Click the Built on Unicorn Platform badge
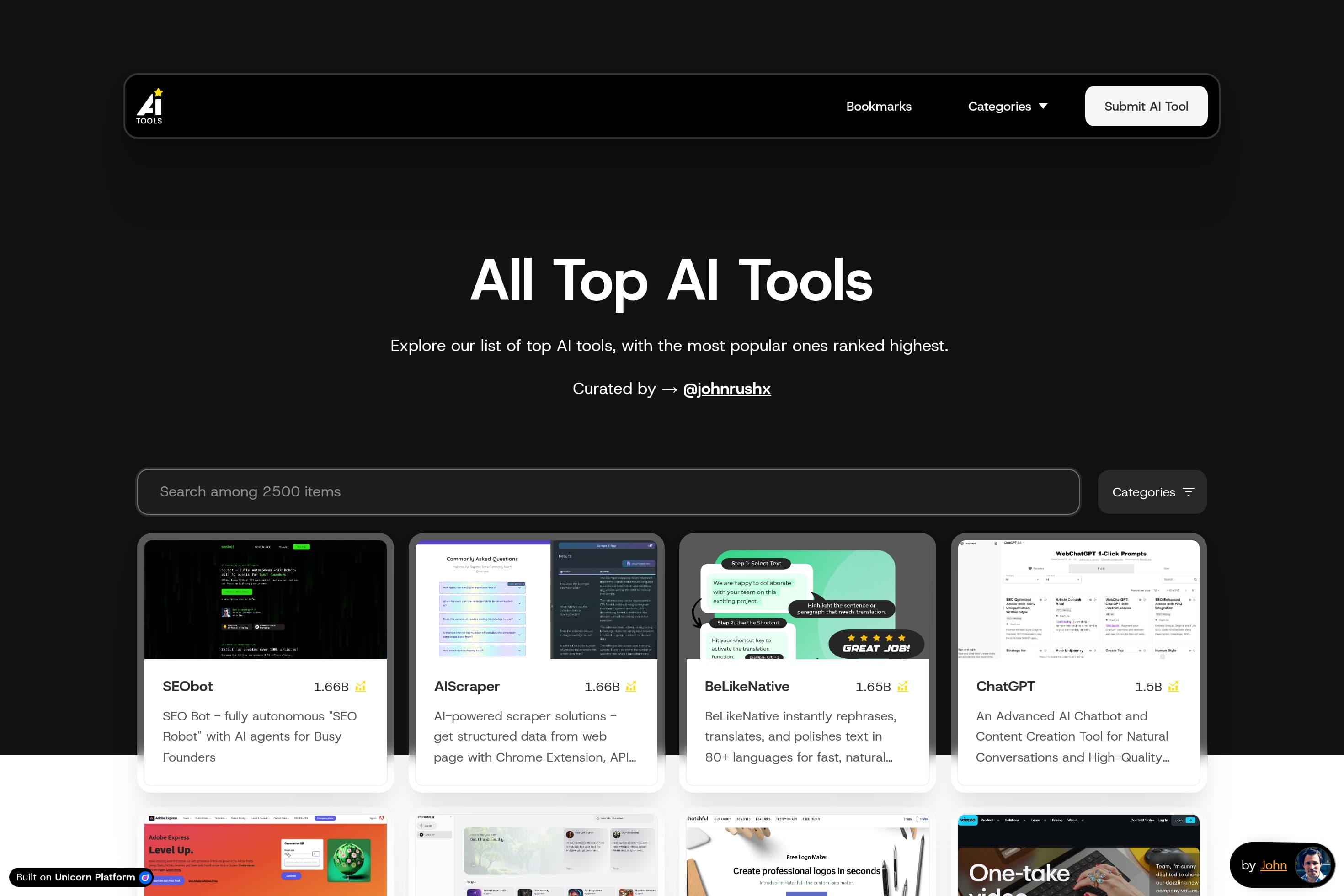Image resolution: width=1344 pixels, height=896 pixels. (81, 877)
